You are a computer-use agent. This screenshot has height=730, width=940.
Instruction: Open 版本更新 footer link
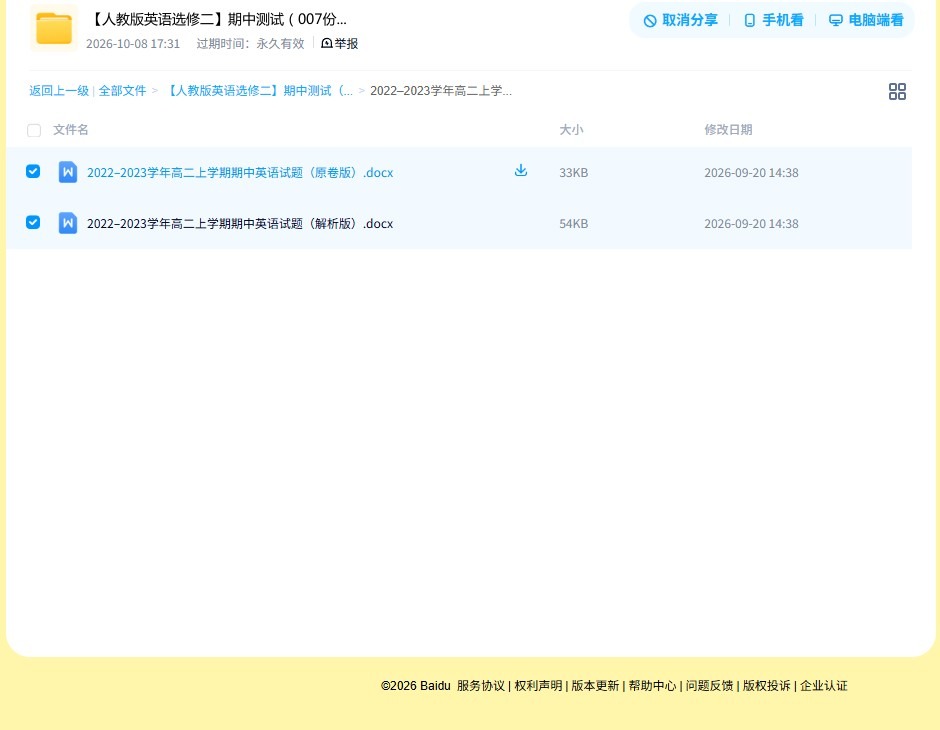(x=595, y=686)
